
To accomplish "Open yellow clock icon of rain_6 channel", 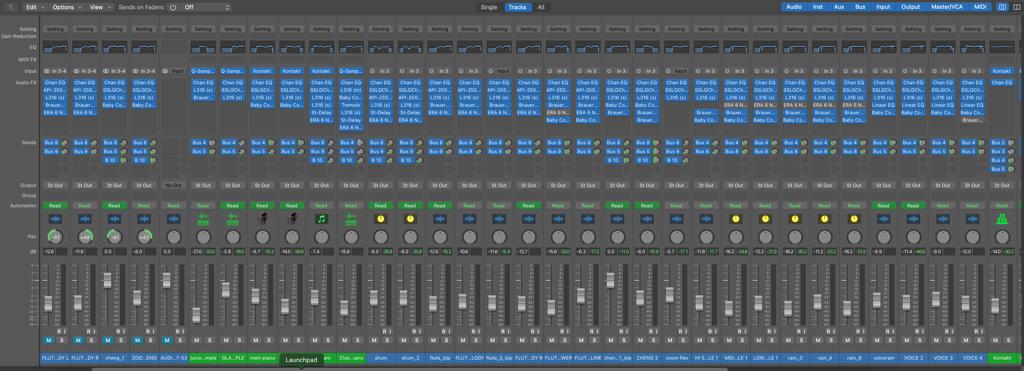I will click(x=854, y=219).
